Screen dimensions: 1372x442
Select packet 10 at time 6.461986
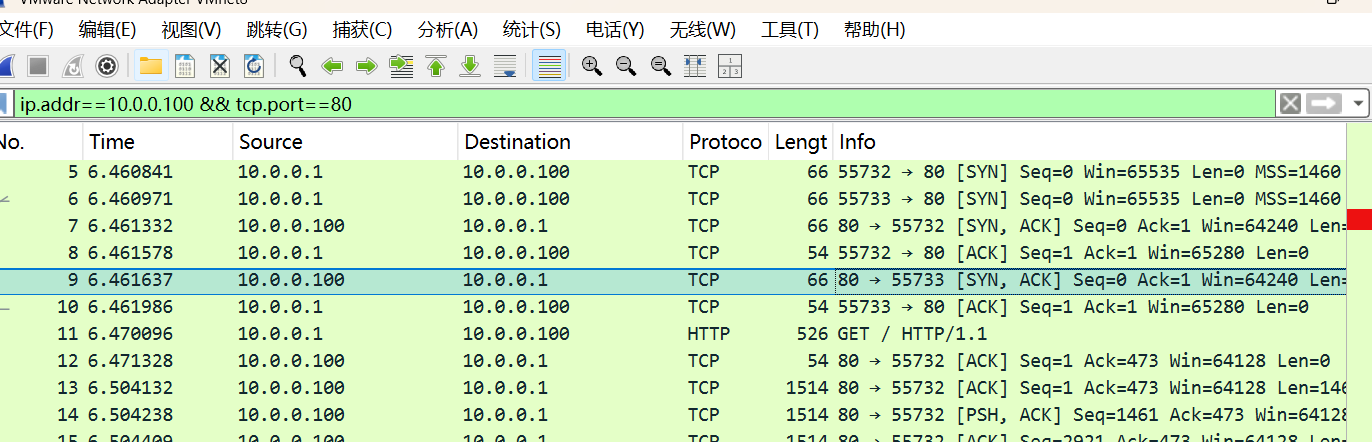(x=672, y=307)
